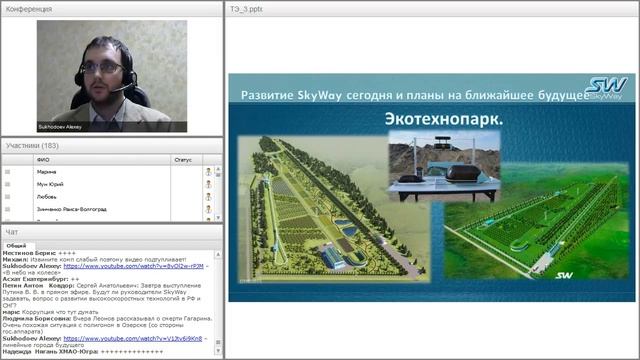Click the participants list scroll up arrow

point(218,169)
